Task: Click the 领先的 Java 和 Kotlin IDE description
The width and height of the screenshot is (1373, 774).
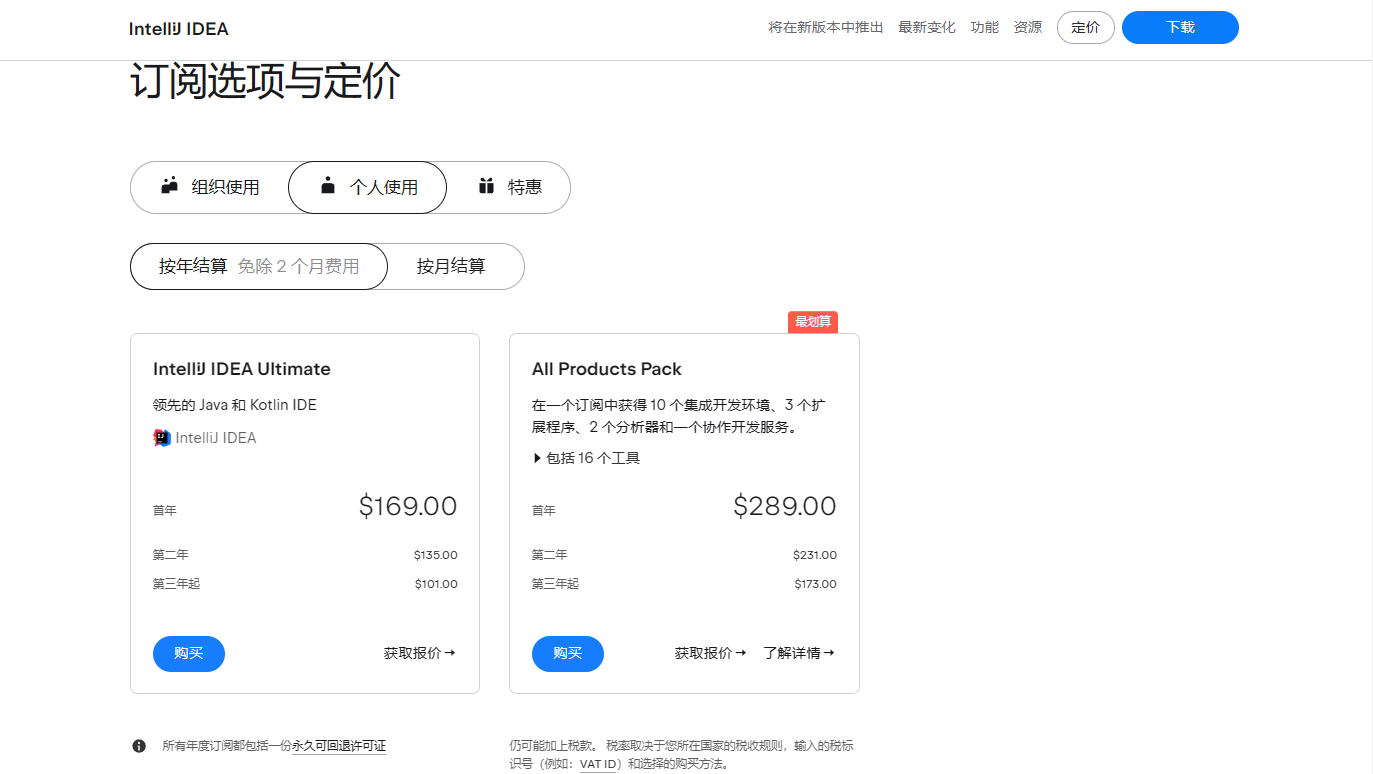Action: point(235,405)
